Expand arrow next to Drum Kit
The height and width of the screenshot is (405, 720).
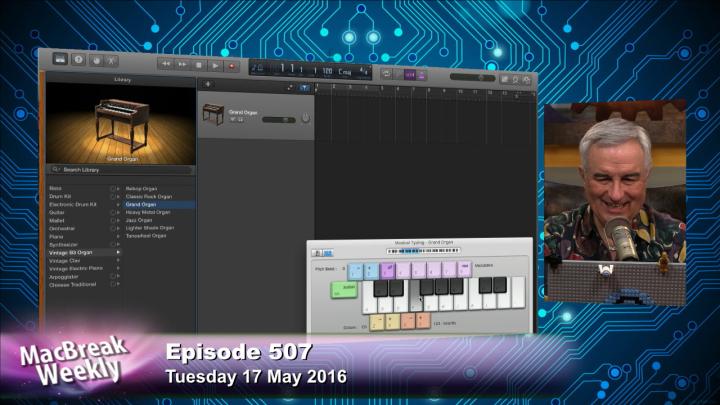click(x=118, y=197)
